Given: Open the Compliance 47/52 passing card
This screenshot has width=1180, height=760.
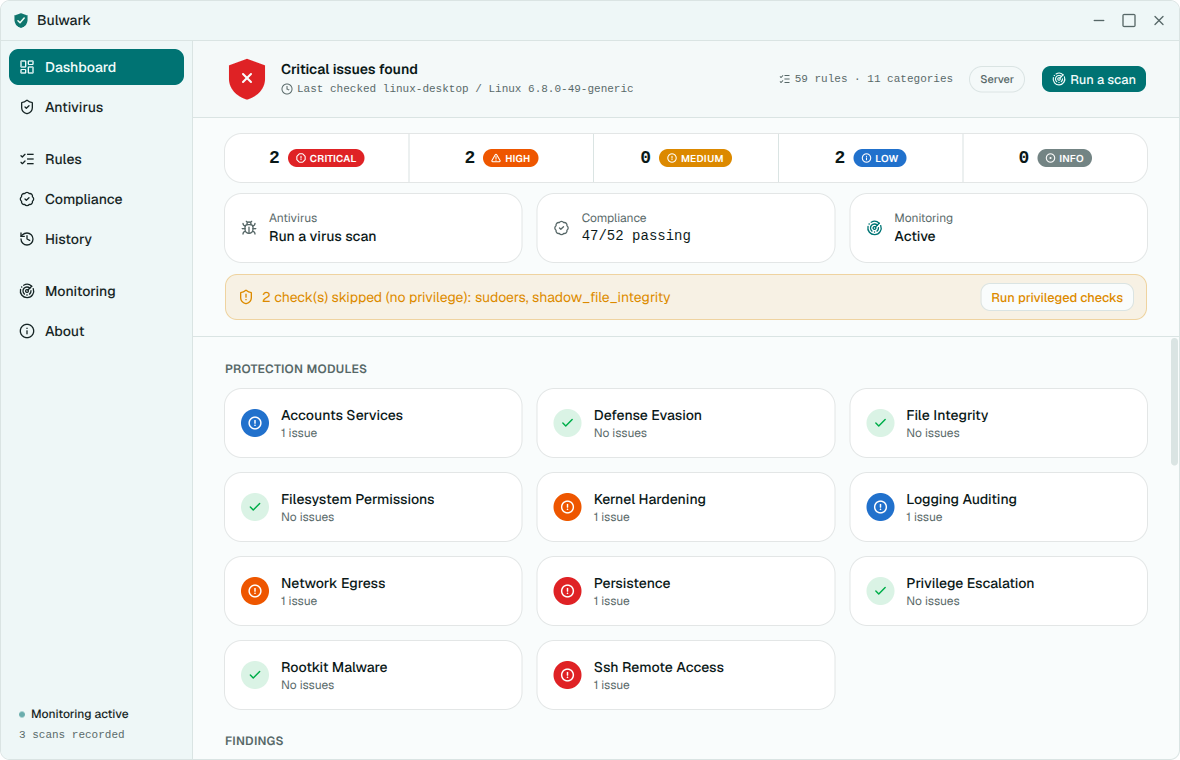Looking at the screenshot, I should [686, 228].
